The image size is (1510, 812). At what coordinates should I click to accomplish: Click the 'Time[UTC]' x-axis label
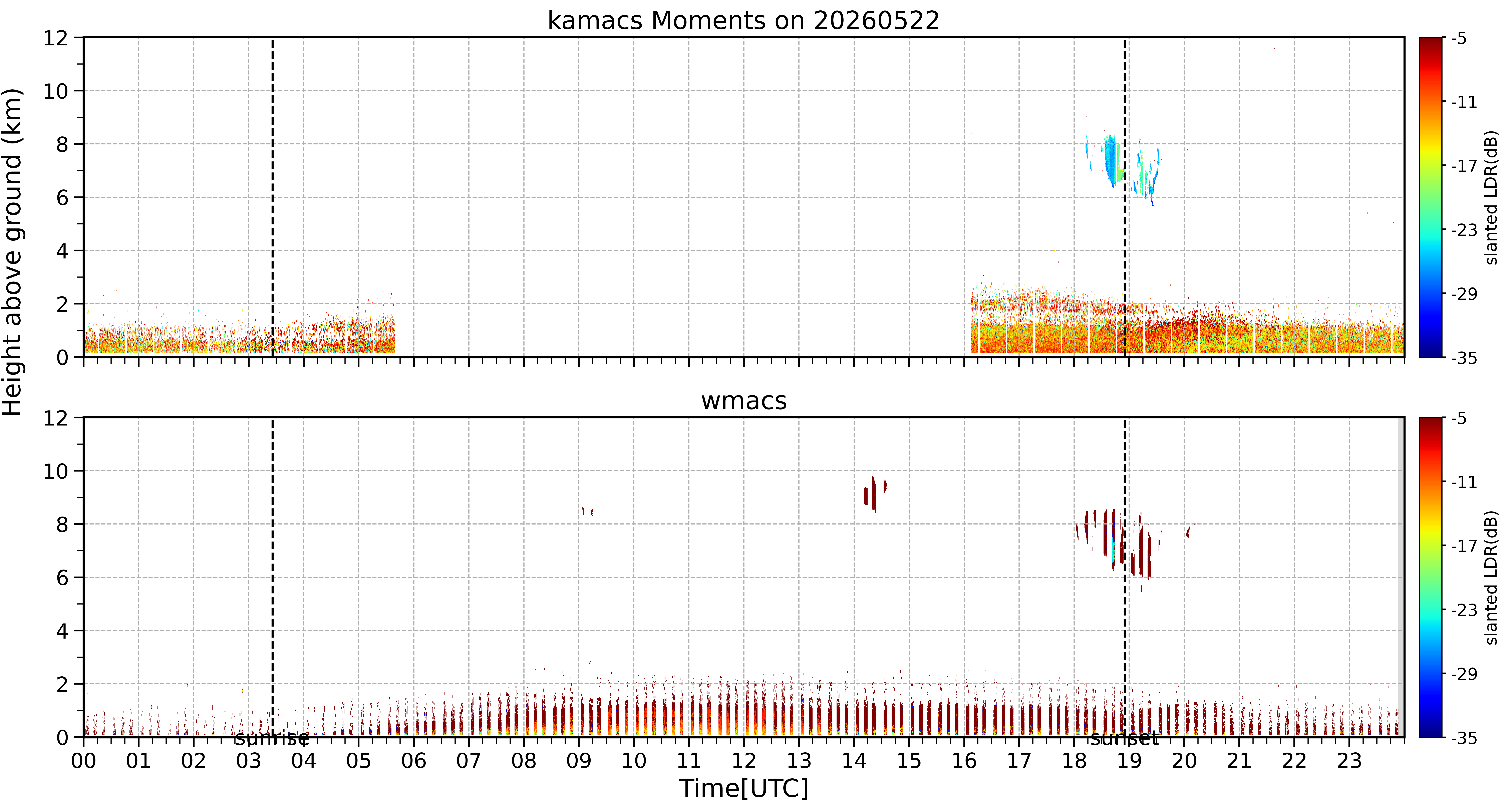click(743, 788)
